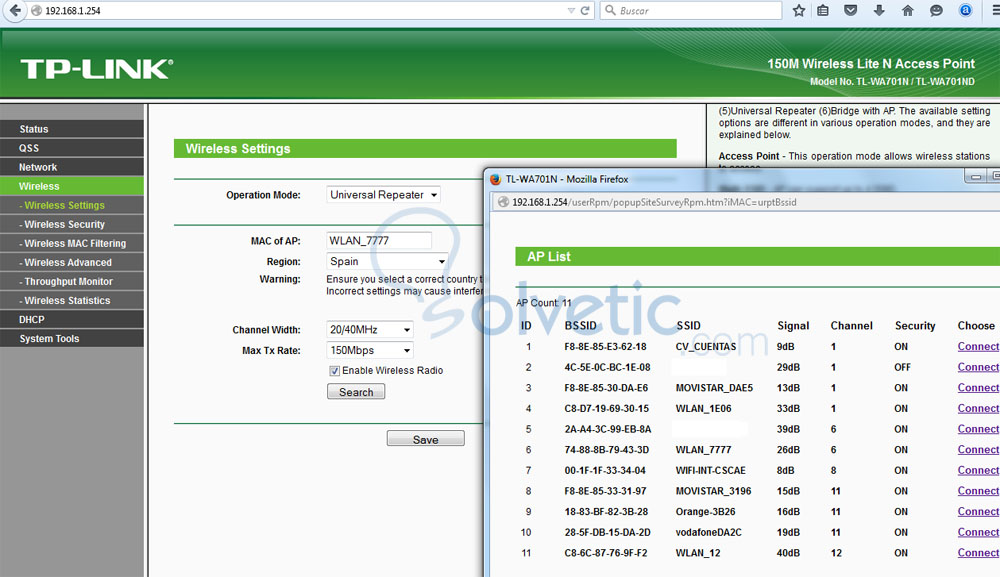Go to the browser home icon
Screen dimensions: 1000x577
click(x=908, y=10)
